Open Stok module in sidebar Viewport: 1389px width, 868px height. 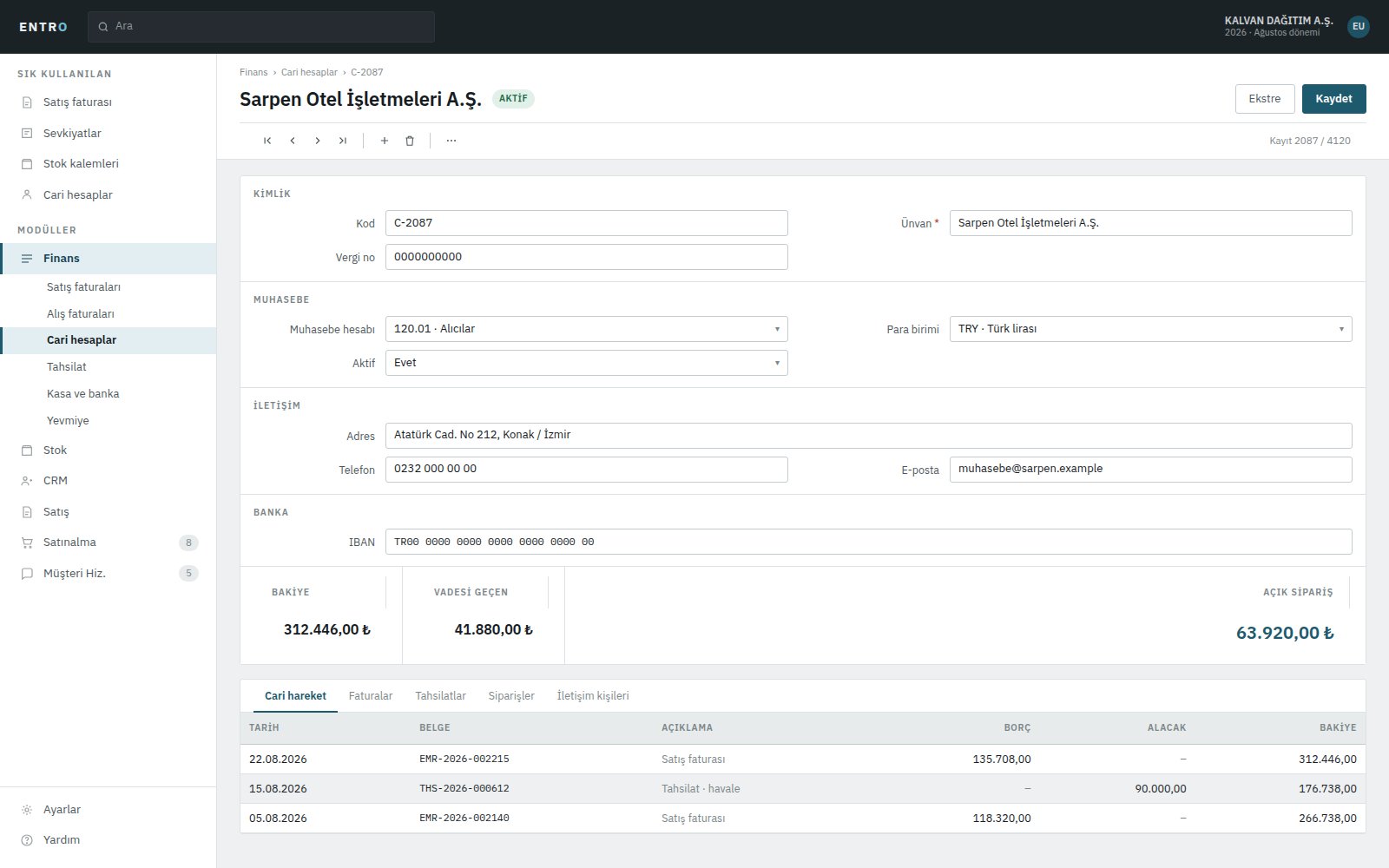(x=108, y=450)
